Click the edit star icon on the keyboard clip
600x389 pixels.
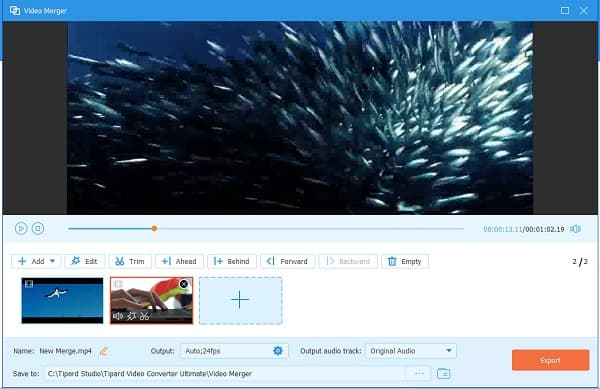click(131, 316)
